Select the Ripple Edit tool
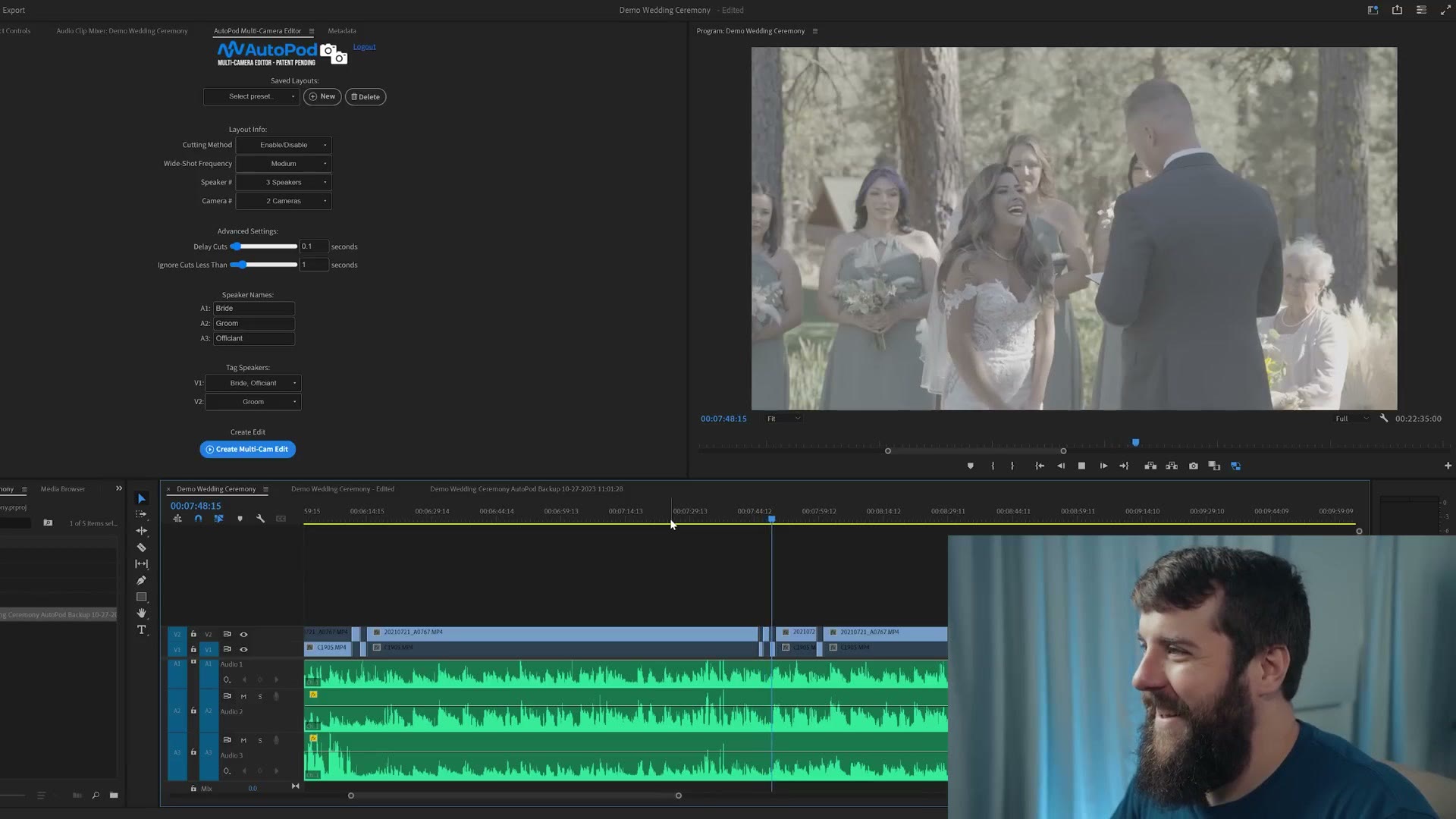 pos(141,531)
